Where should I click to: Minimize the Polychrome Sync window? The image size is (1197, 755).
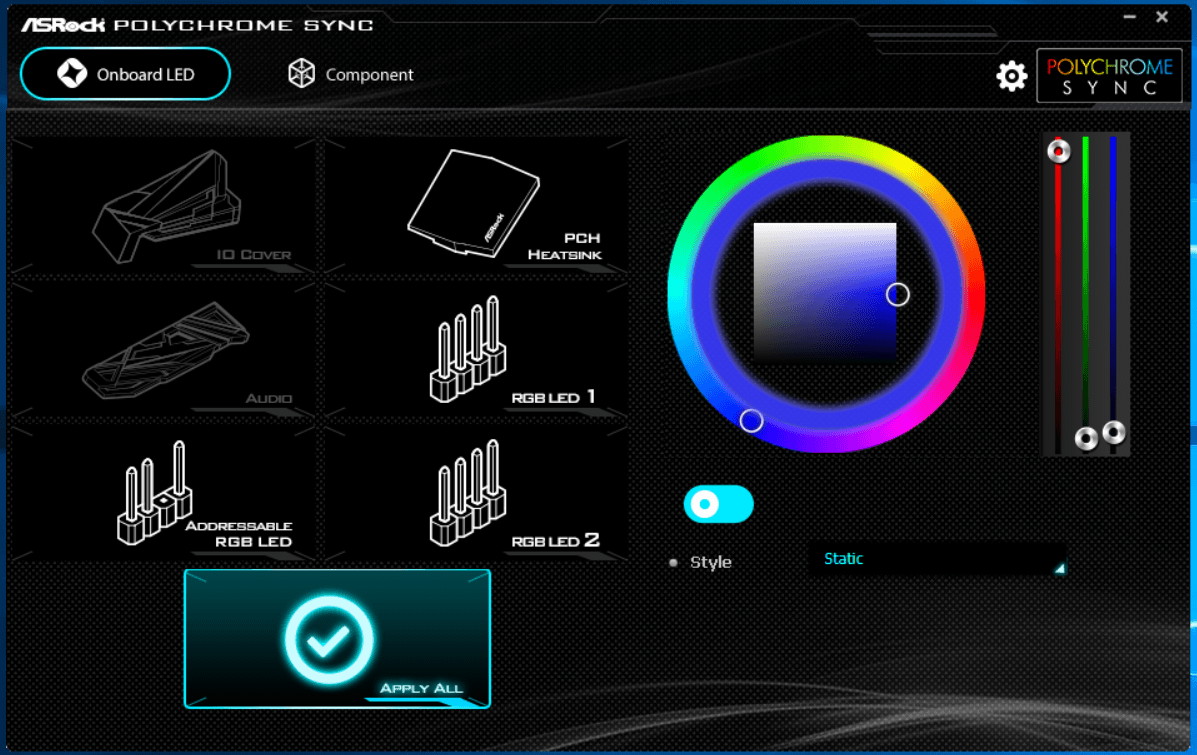point(1130,17)
